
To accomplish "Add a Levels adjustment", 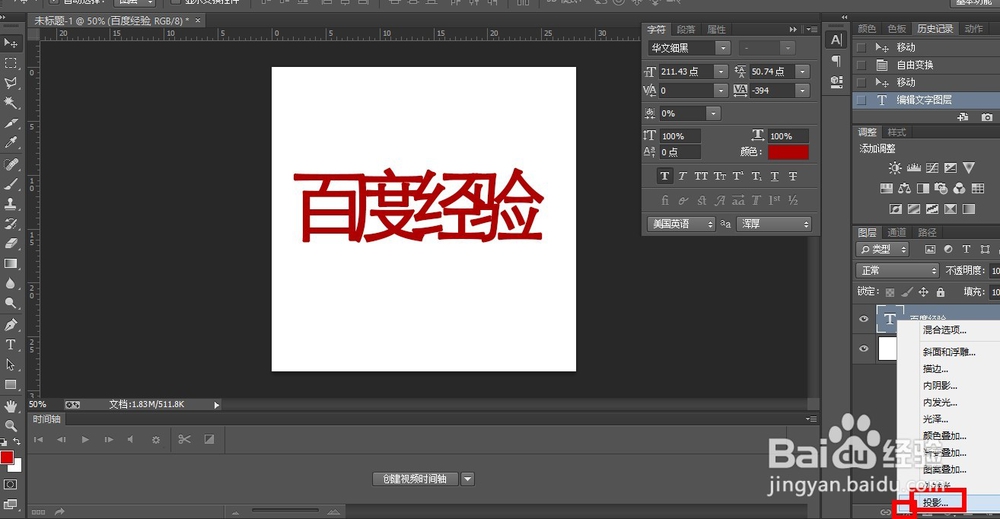I will coord(914,168).
